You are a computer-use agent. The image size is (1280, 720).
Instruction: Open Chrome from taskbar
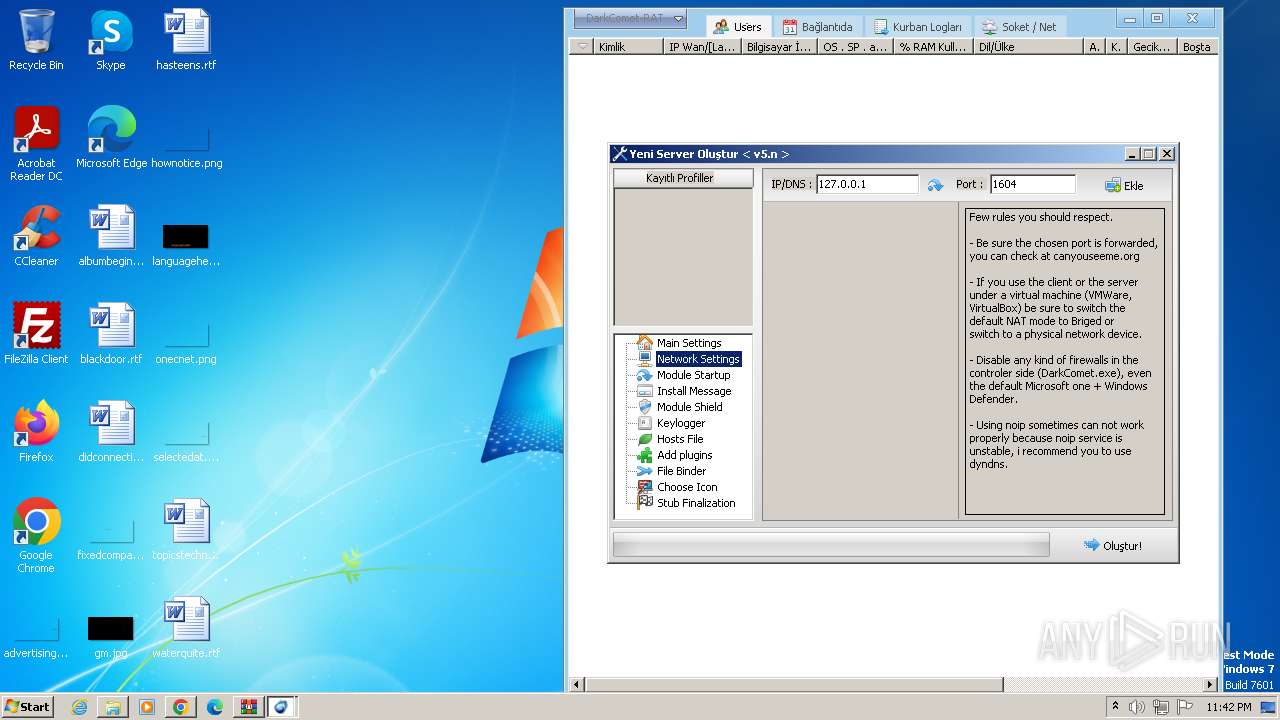pyautogui.click(x=180, y=707)
